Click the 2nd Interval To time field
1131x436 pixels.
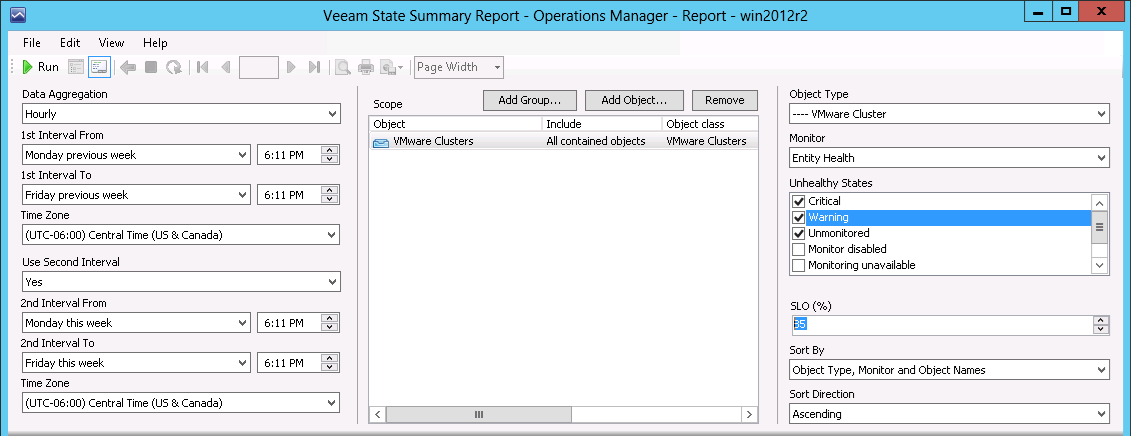coord(289,363)
